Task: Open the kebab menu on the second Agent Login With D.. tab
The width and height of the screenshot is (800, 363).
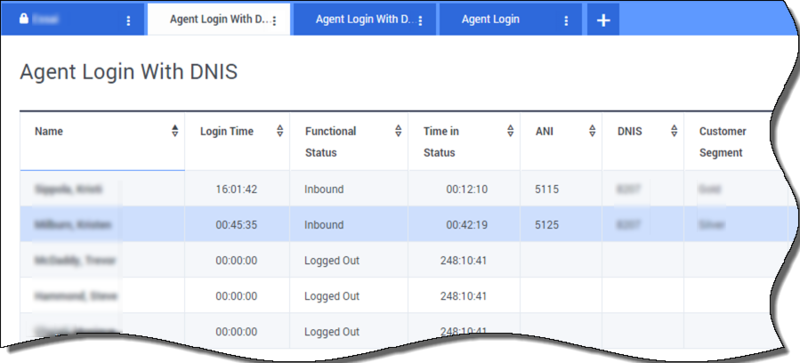Action: tap(420, 20)
